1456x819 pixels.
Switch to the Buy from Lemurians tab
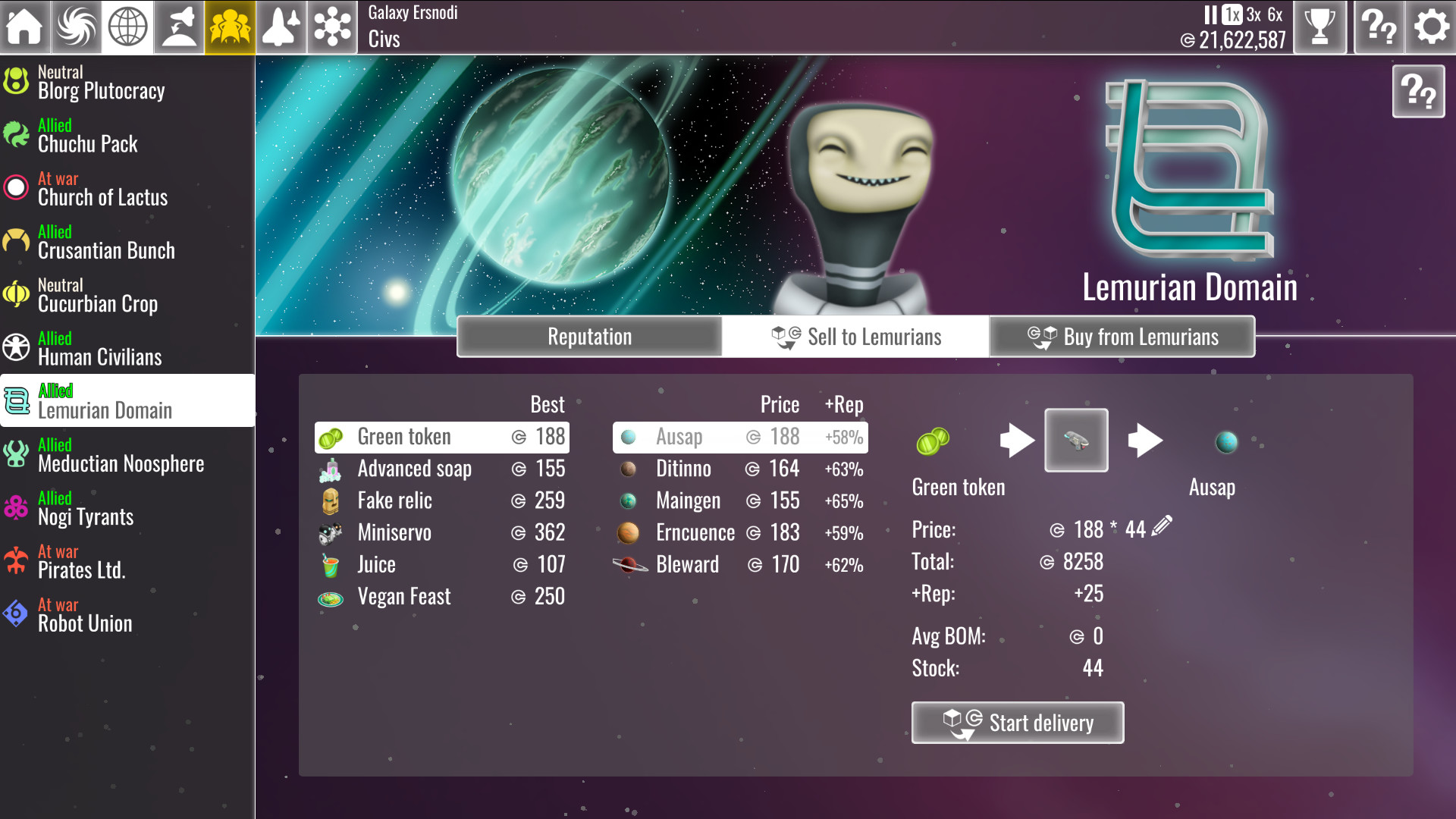[x=1122, y=336]
